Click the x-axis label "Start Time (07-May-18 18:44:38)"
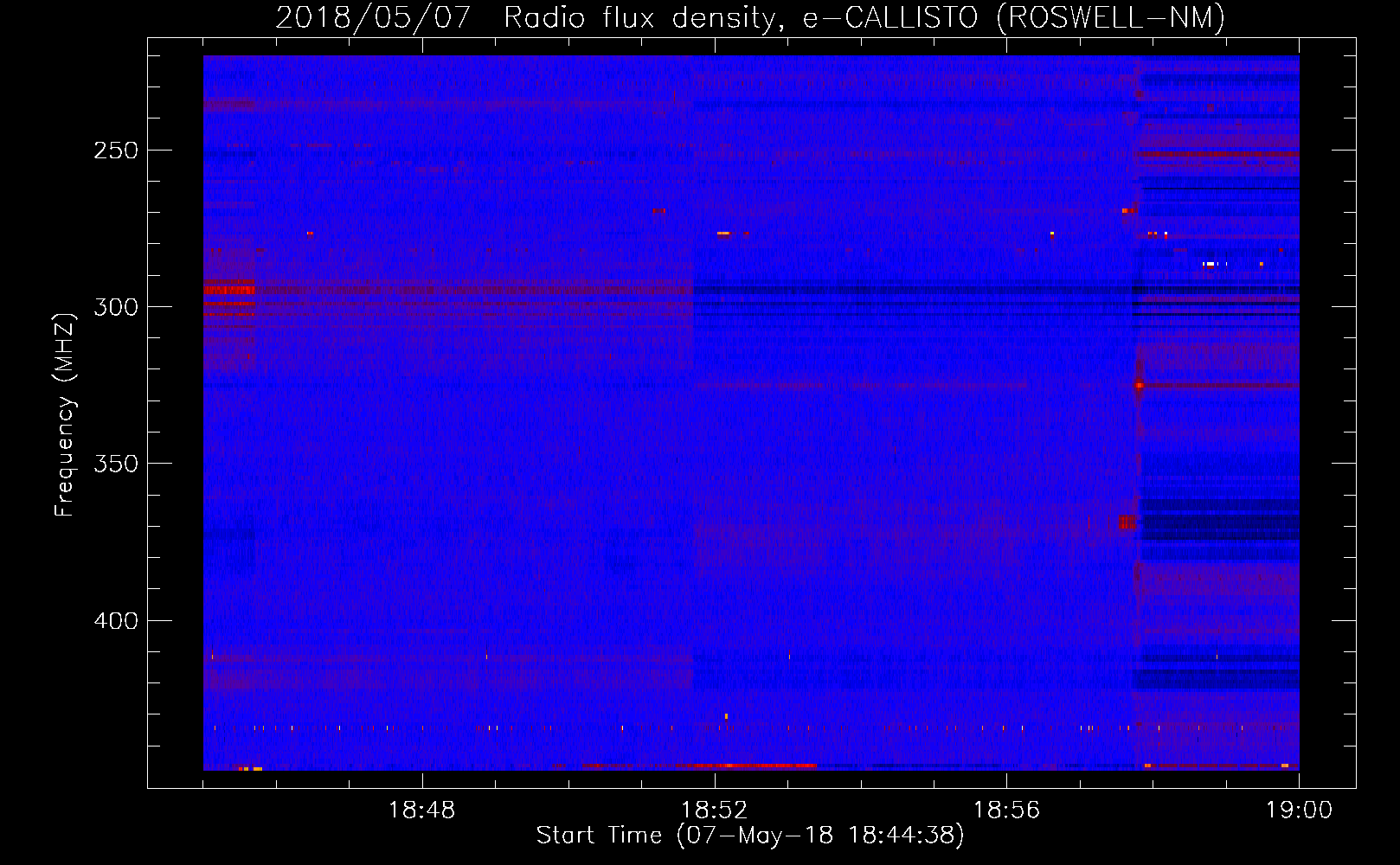Screen dimensions: 1400x865 click(750, 836)
